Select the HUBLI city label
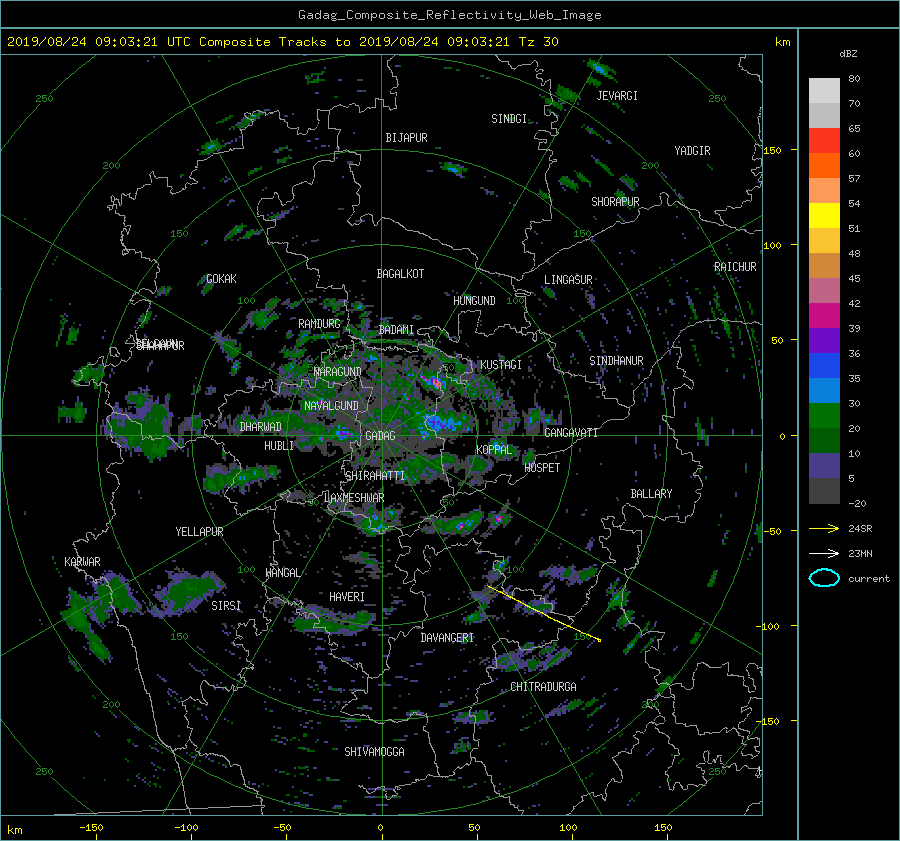This screenshot has width=900, height=841. (x=279, y=446)
